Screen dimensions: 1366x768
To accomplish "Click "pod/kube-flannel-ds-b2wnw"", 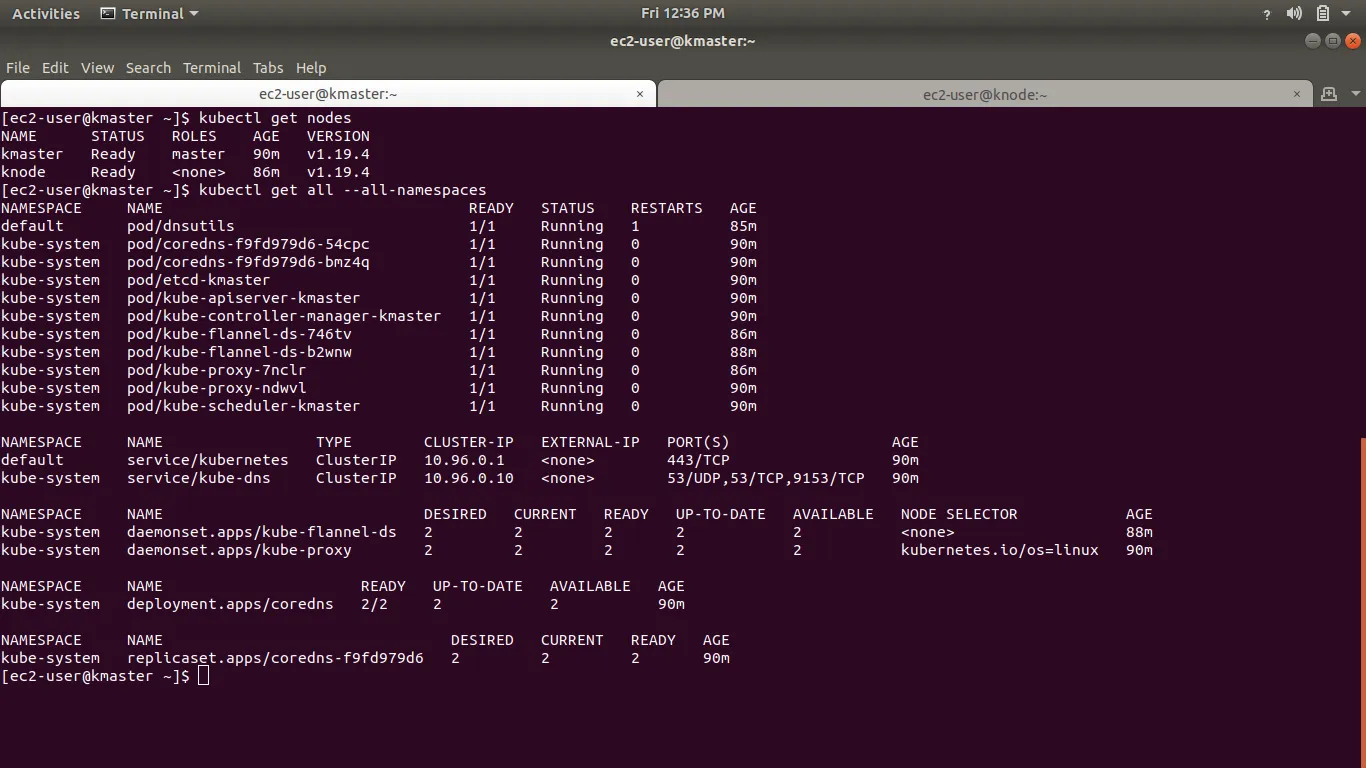I will click(239, 352).
